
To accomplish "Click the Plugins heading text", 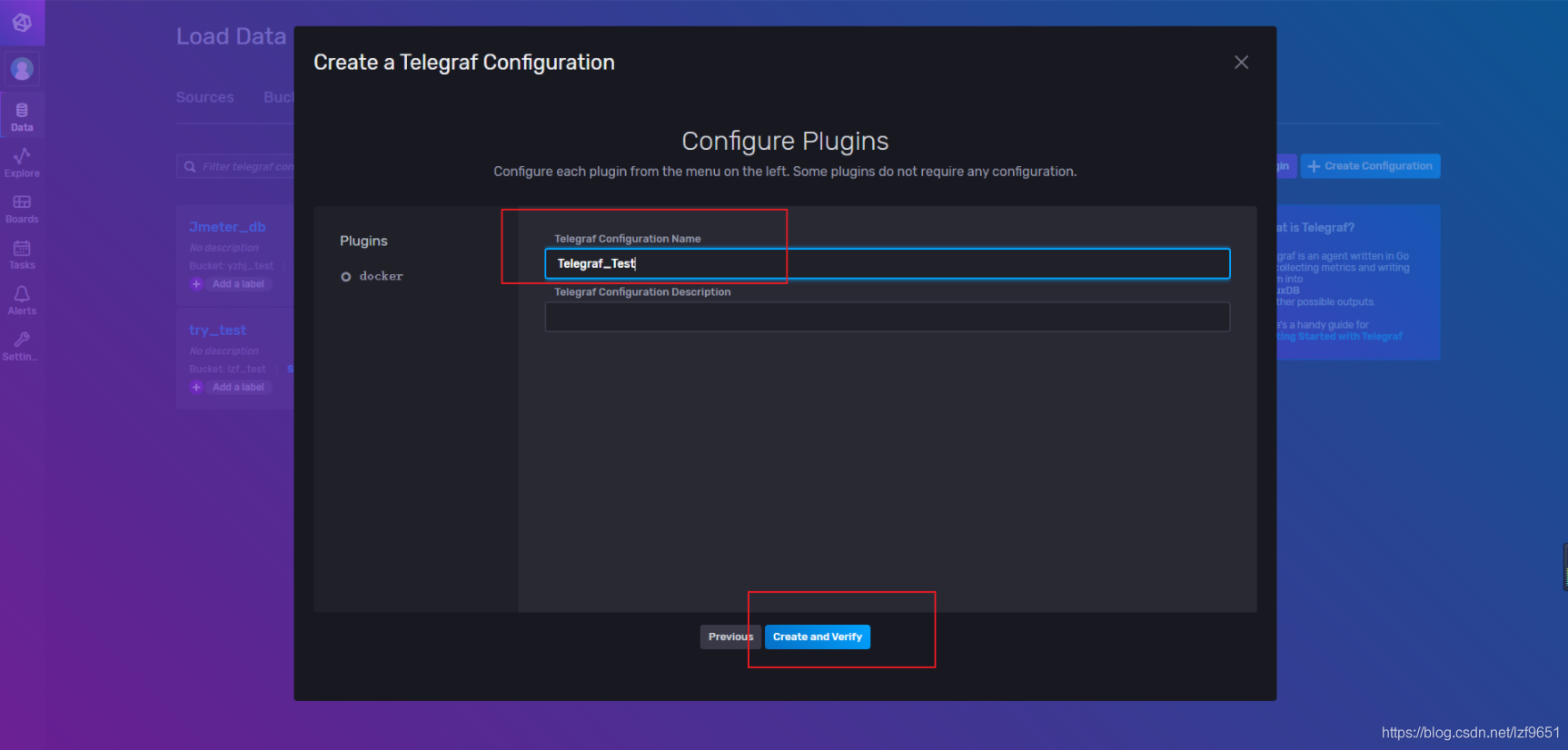I will click(363, 241).
